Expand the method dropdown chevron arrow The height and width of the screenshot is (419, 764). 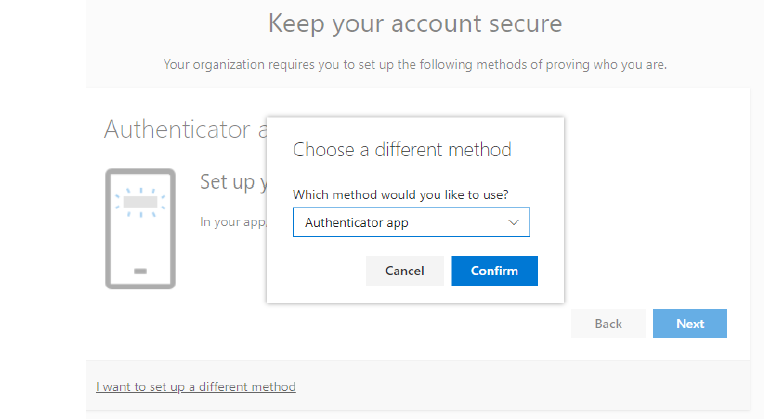[x=514, y=222]
